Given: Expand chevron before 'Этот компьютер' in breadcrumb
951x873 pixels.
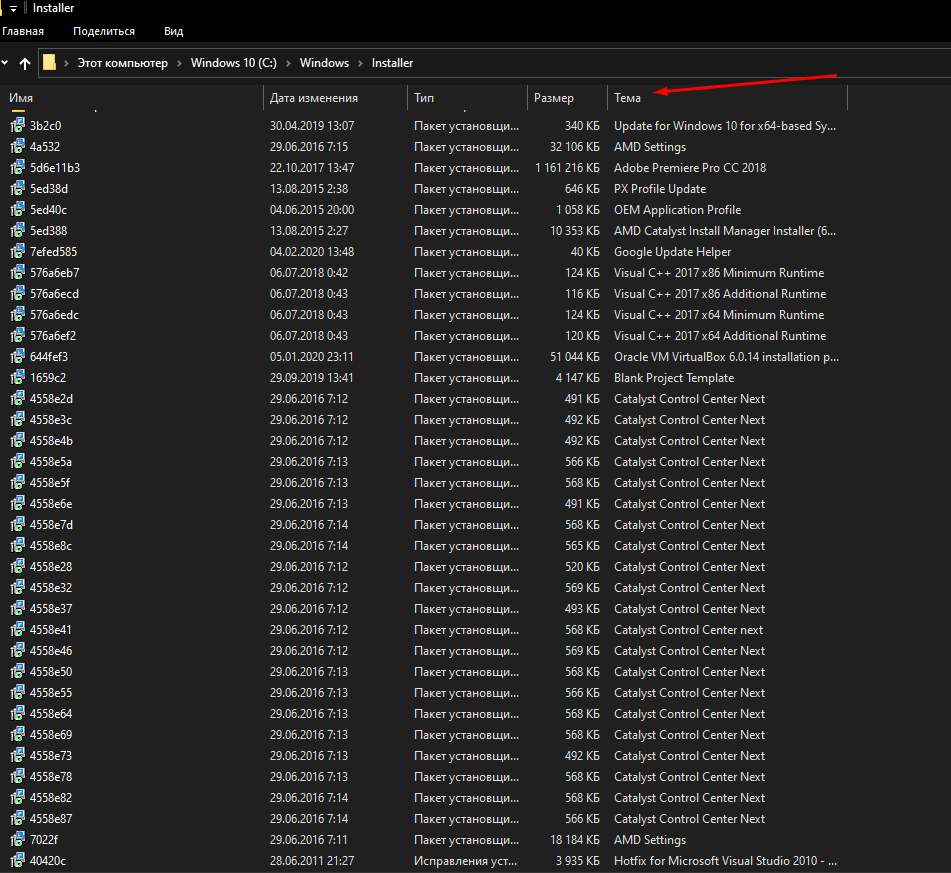Looking at the screenshot, I should tap(66, 63).
